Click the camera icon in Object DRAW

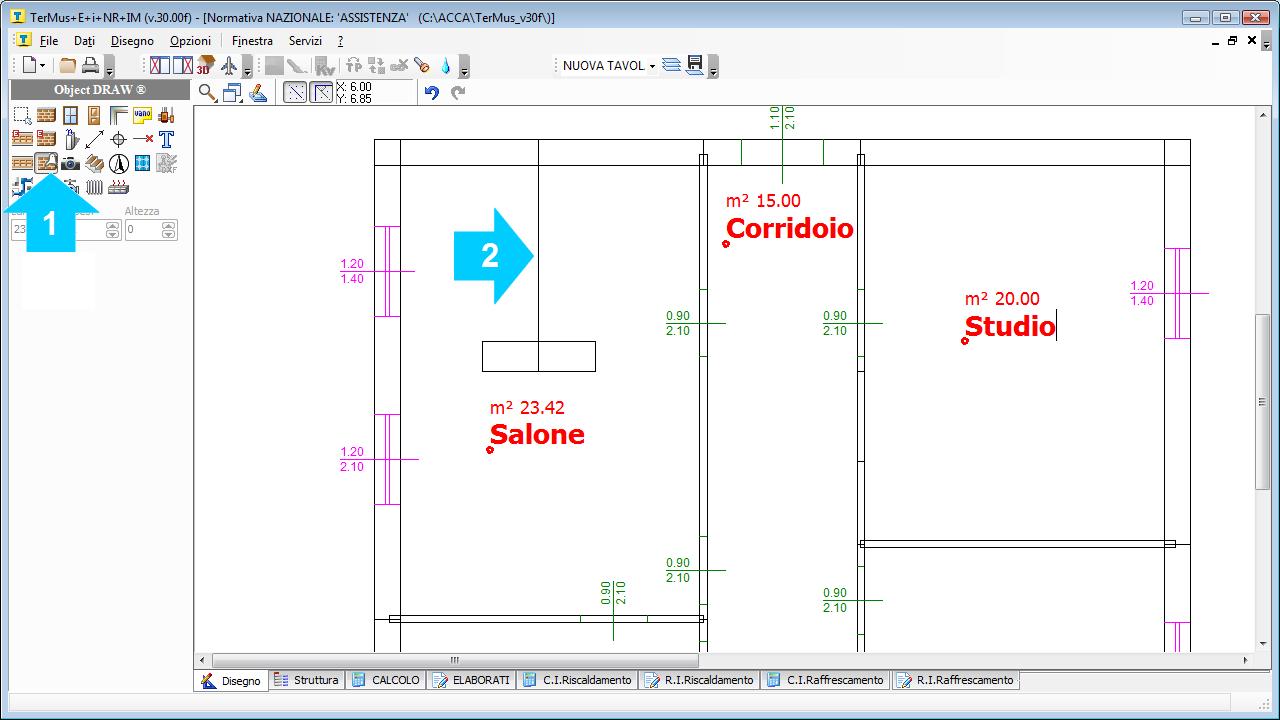click(x=70, y=163)
